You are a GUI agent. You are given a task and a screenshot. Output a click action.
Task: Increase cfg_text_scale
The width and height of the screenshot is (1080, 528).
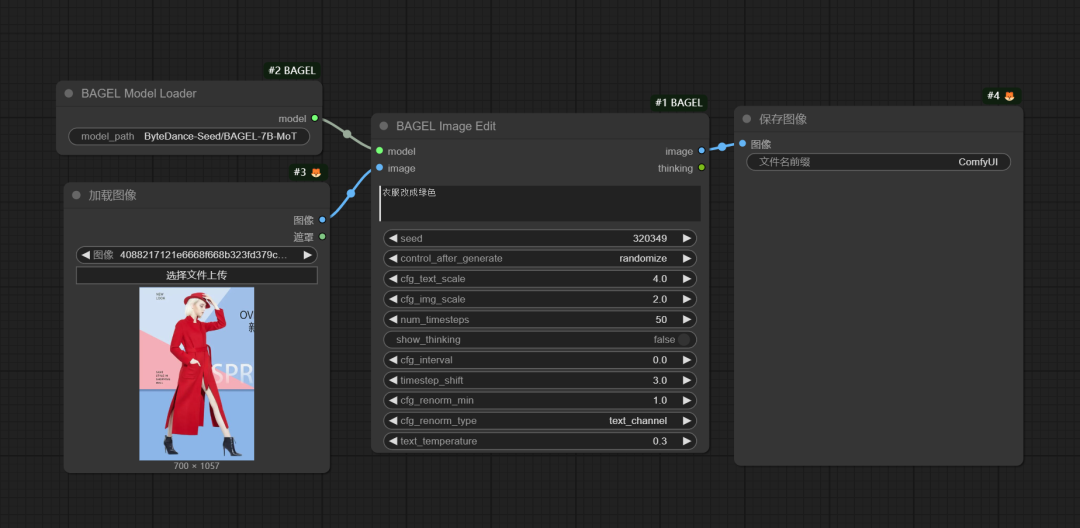tap(686, 279)
